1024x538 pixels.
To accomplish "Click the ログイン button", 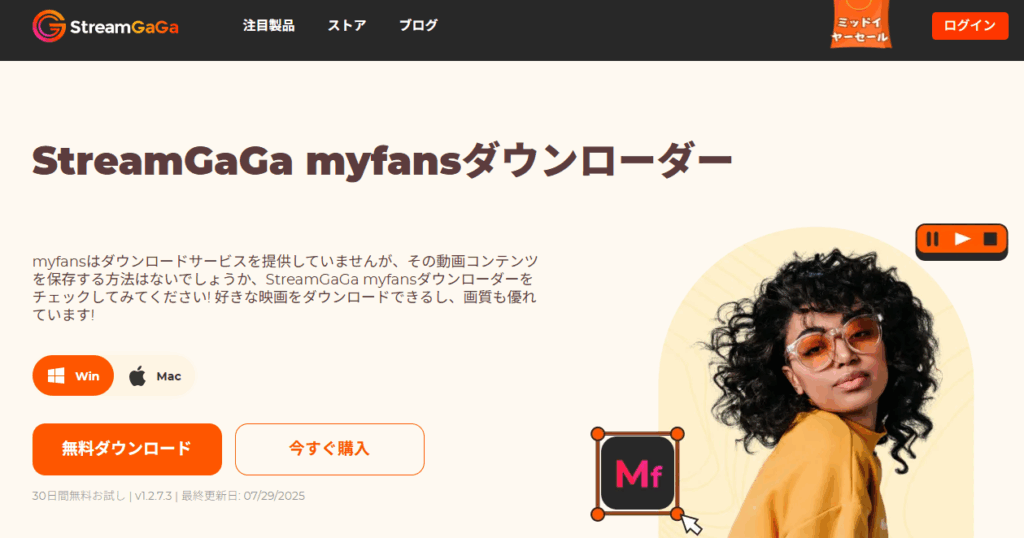I will coord(970,26).
